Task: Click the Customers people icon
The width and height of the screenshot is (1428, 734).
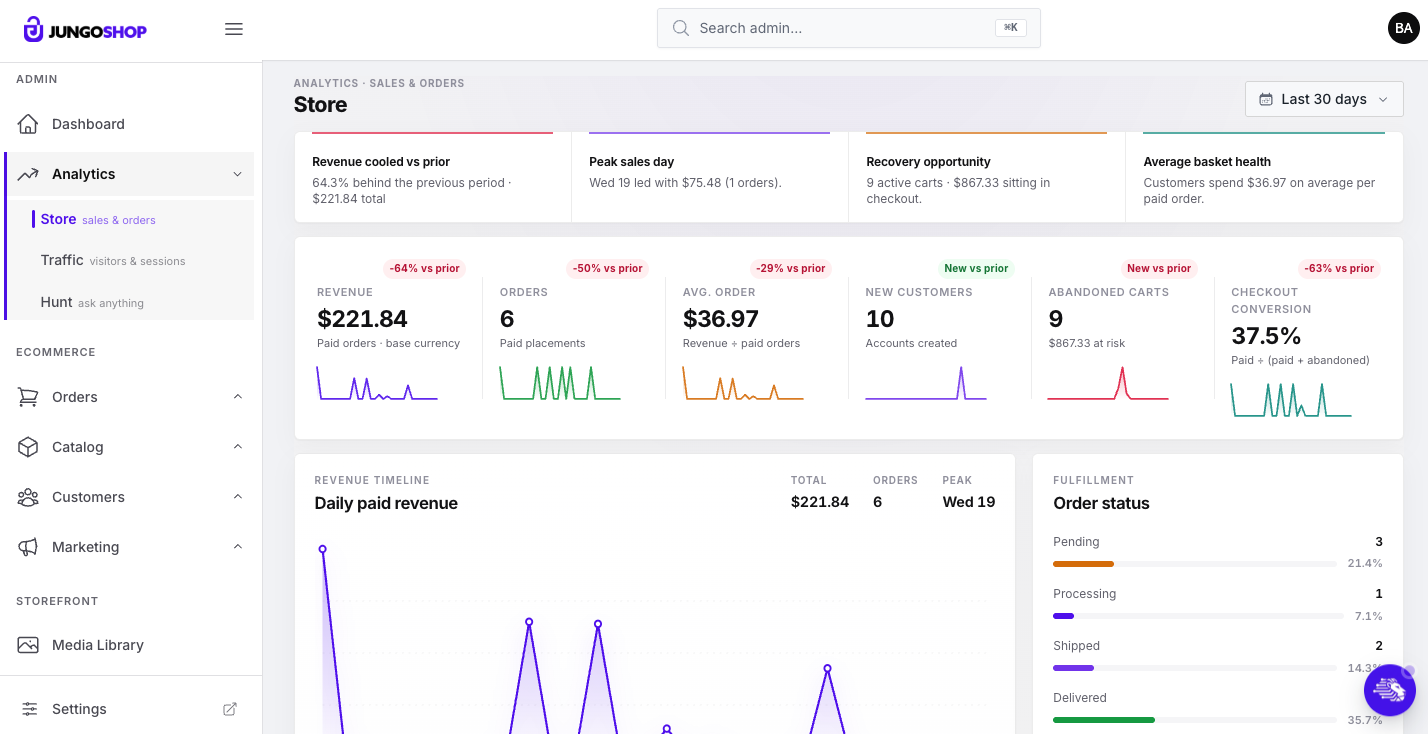Action: click(28, 497)
